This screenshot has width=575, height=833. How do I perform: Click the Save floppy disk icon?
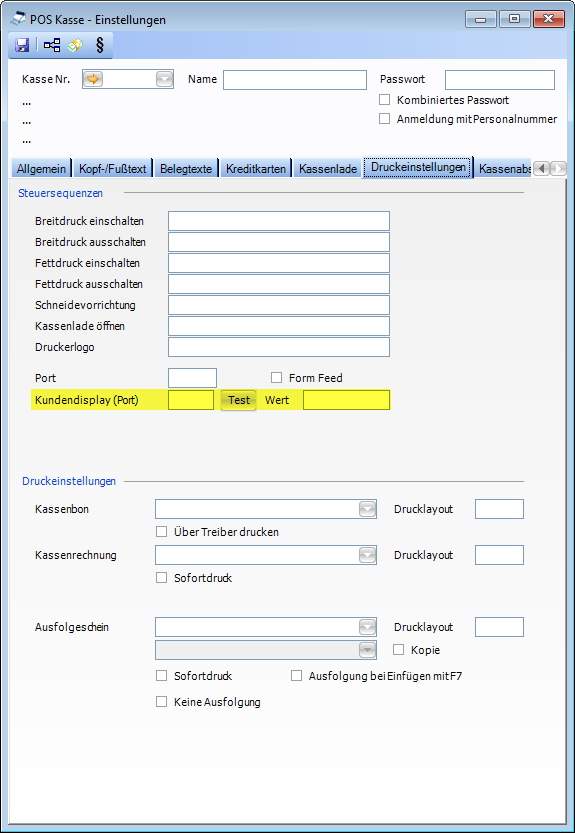coord(22,46)
